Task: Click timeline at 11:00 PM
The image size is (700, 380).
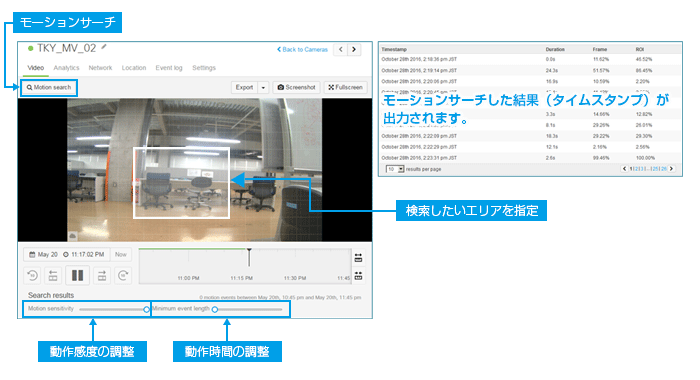Action: 188,278
